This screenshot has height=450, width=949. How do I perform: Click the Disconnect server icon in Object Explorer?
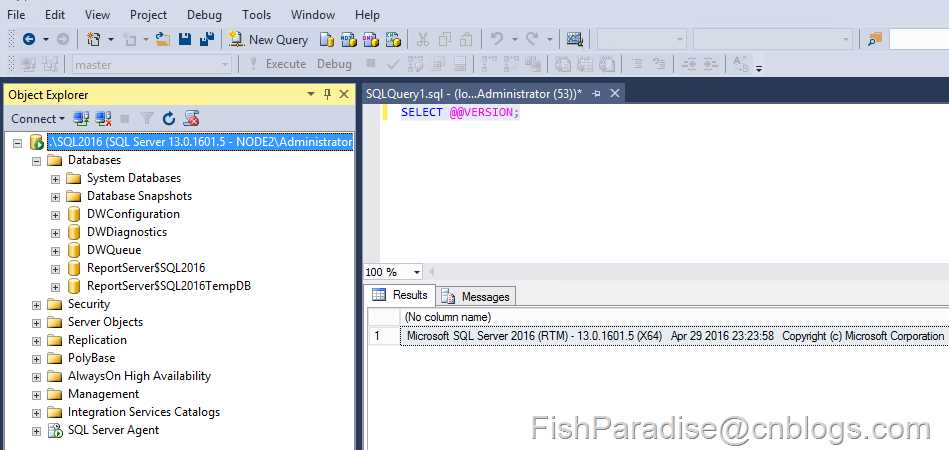pos(103,119)
